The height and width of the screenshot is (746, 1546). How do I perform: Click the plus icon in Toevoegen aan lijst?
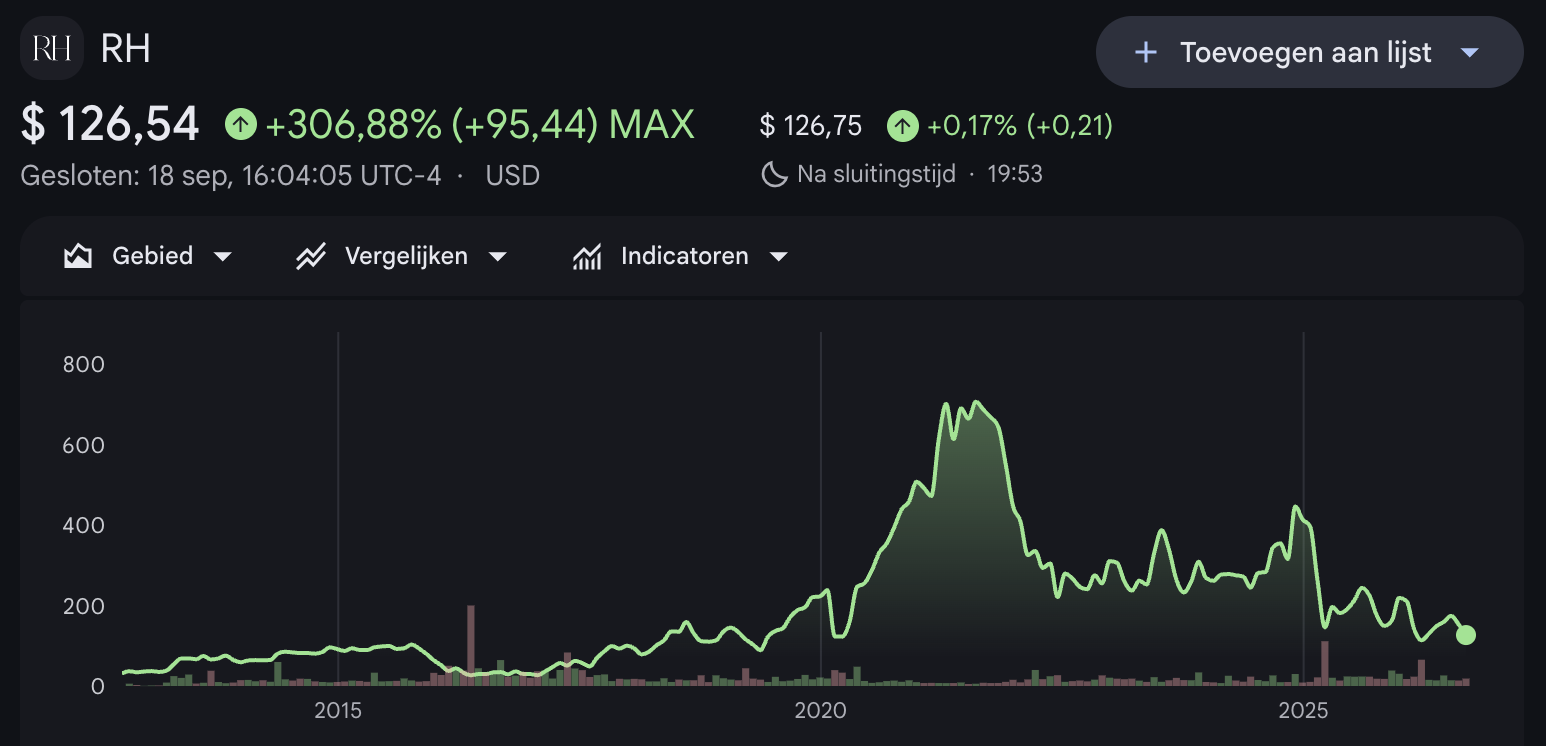point(1146,52)
